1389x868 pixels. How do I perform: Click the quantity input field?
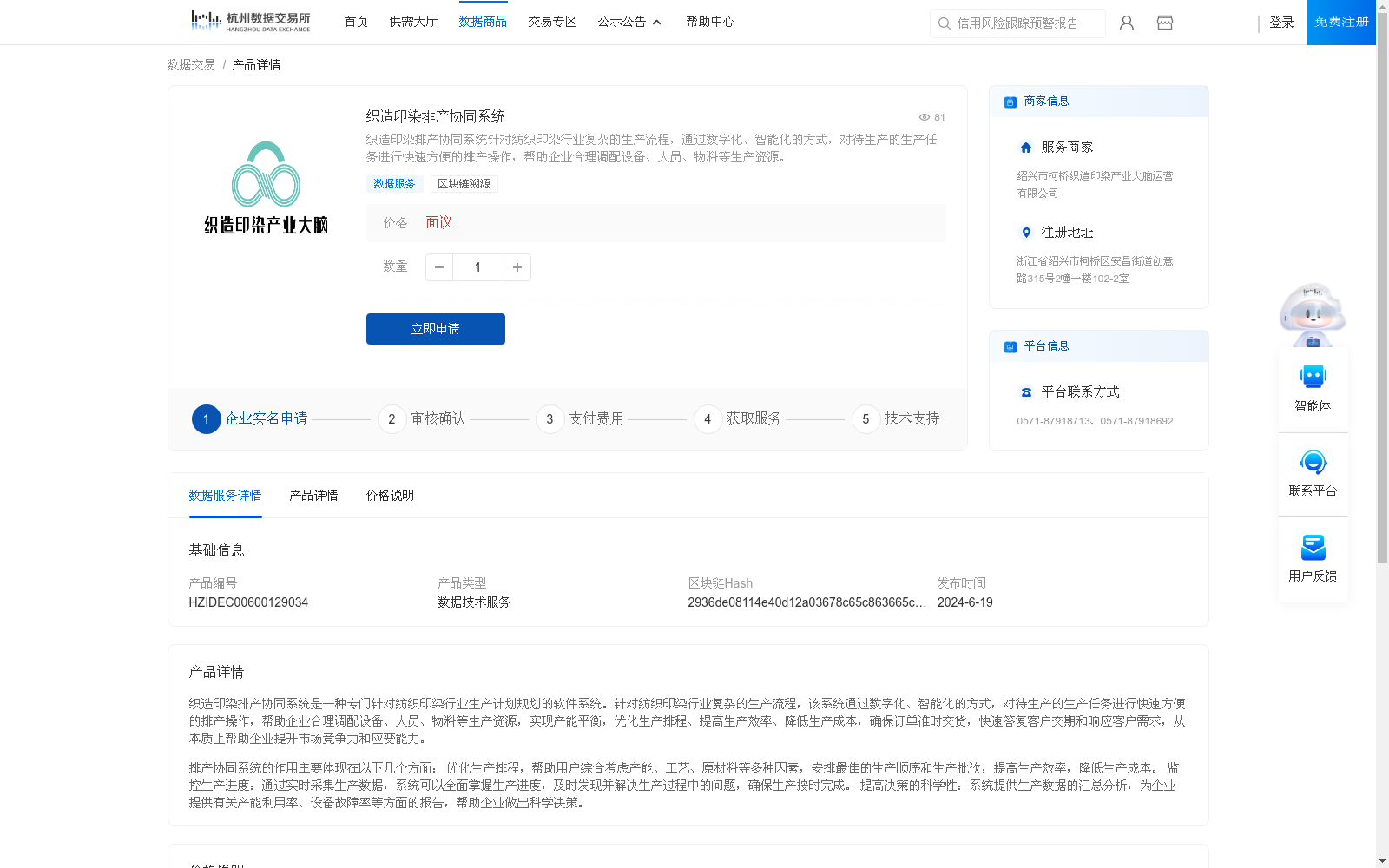477,267
